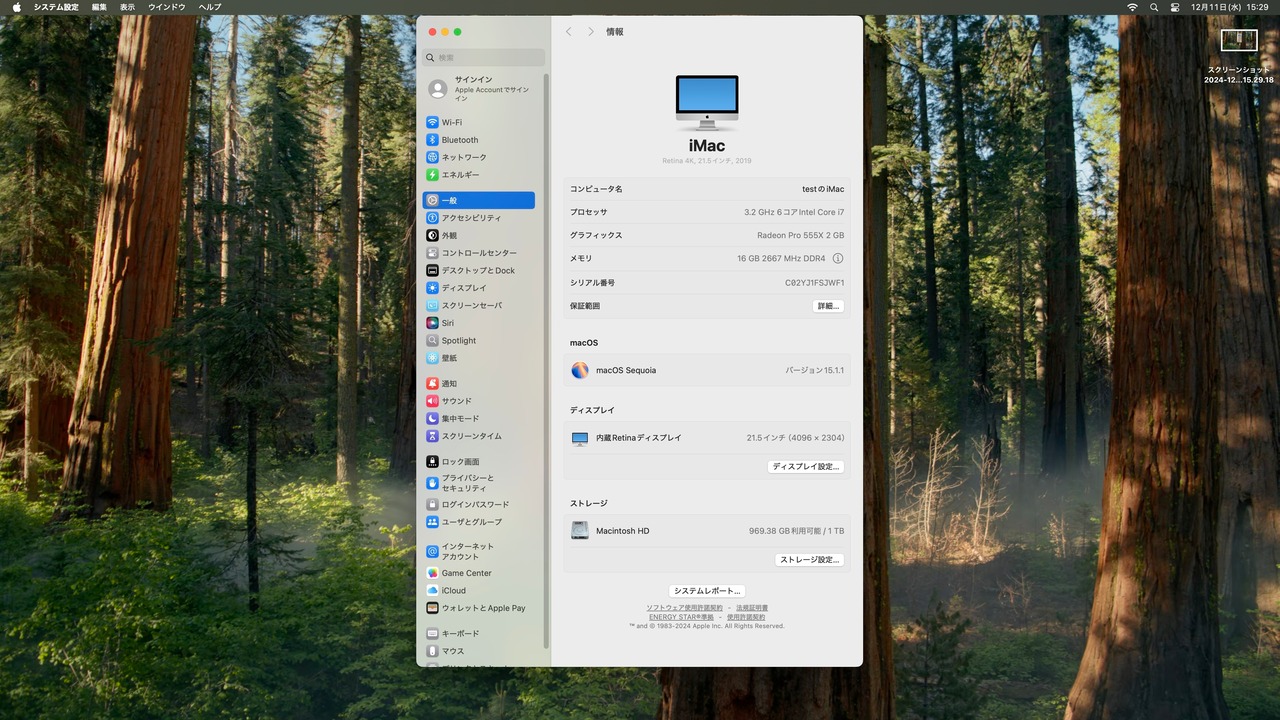Click the memory info icon
Viewport: 1280px width, 720px height.
[838, 258]
